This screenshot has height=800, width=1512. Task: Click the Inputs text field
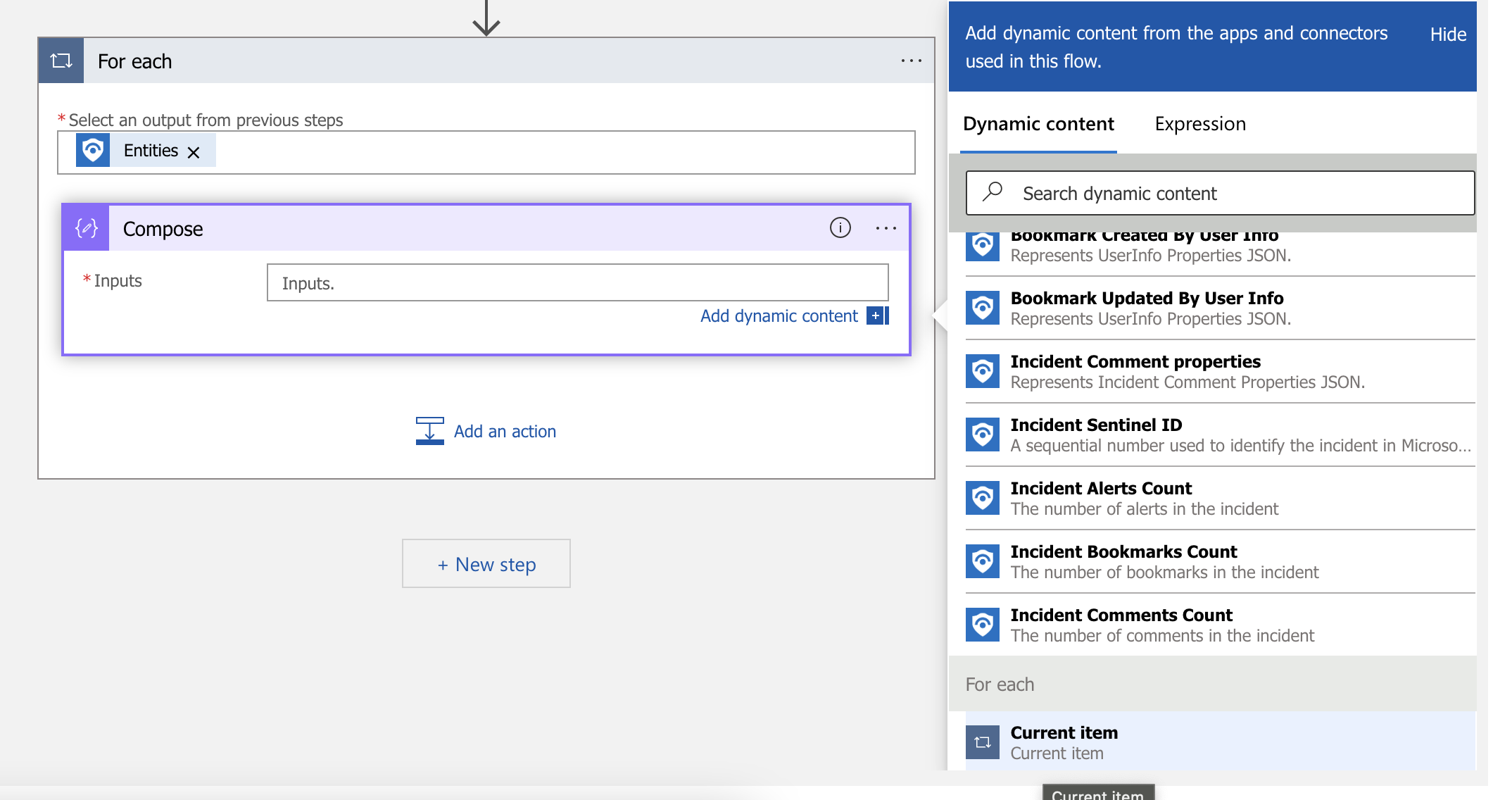point(577,282)
